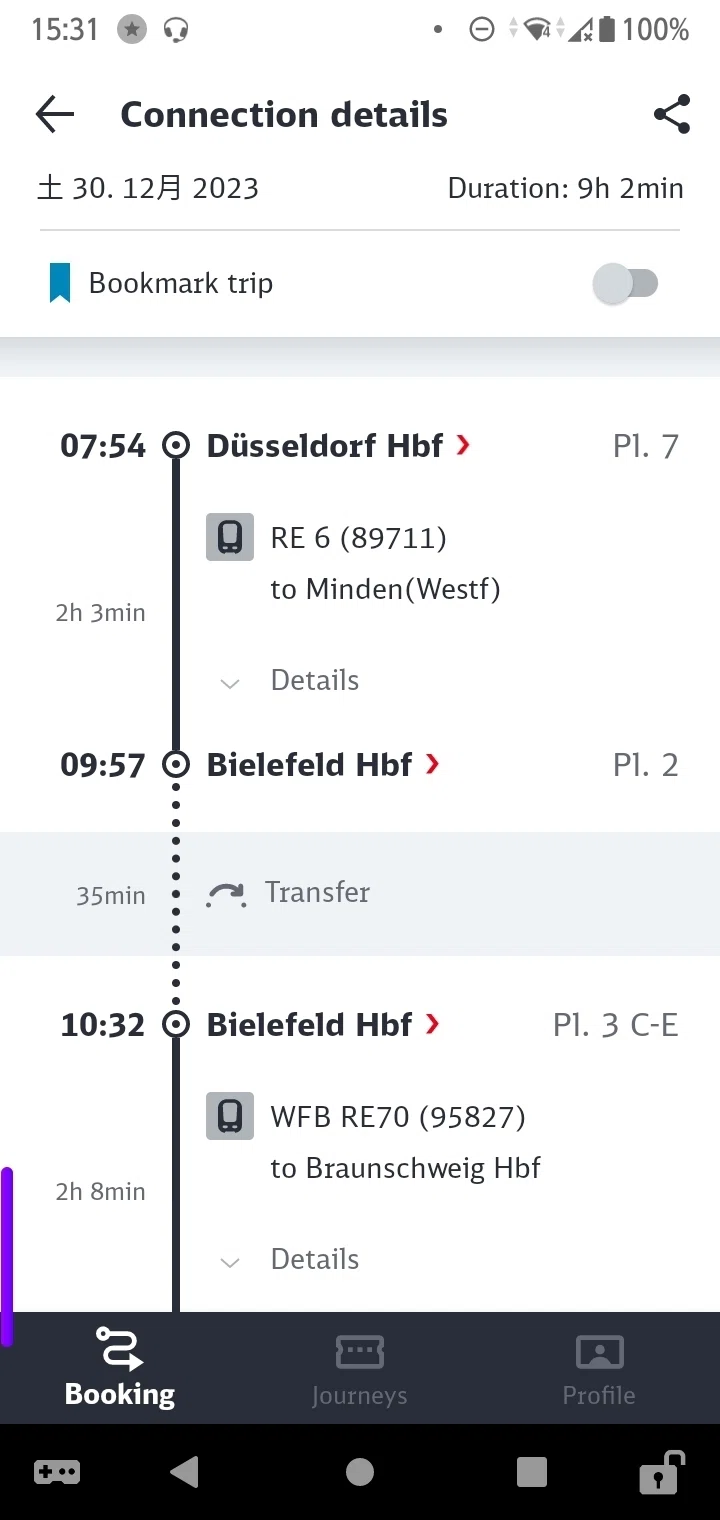Tap the RE 6 train icon
Image resolution: width=720 pixels, height=1520 pixels.
(230, 537)
